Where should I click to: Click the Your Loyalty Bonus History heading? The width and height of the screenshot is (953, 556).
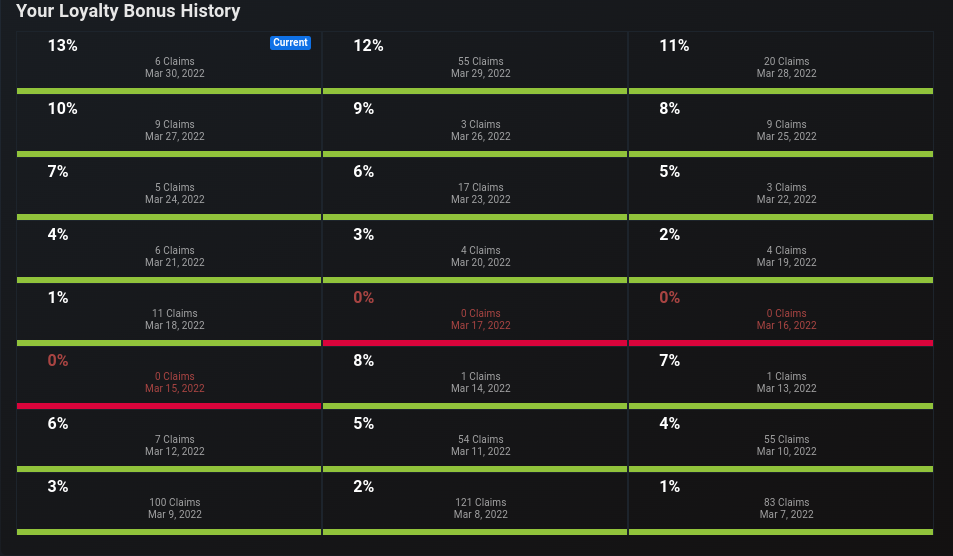[128, 11]
